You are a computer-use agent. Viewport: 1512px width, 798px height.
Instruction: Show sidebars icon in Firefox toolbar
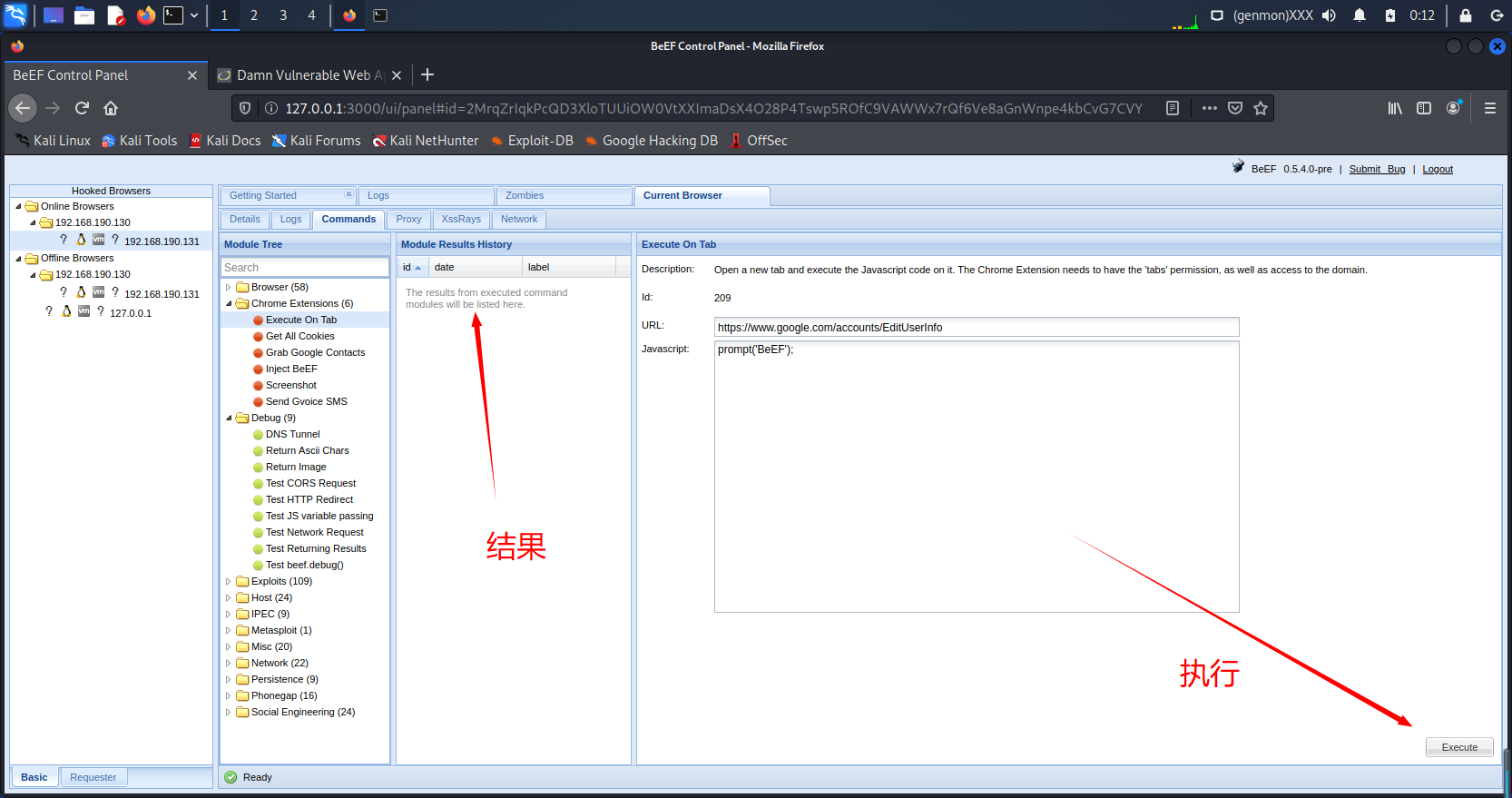click(1424, 108)
